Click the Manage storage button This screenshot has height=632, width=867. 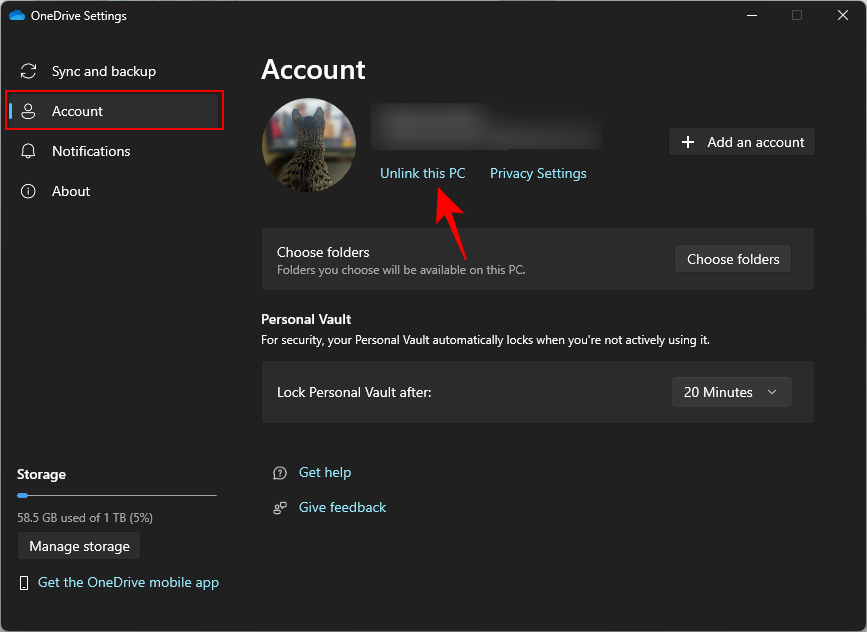coord(79,546)
